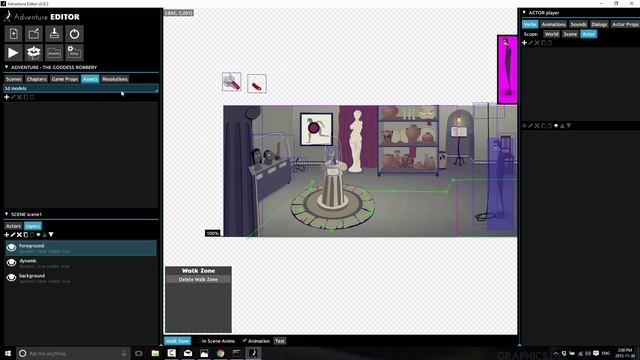Click the New project icon button
The height and width of the screenshot is (360, 640).
(x=13, y=34)
